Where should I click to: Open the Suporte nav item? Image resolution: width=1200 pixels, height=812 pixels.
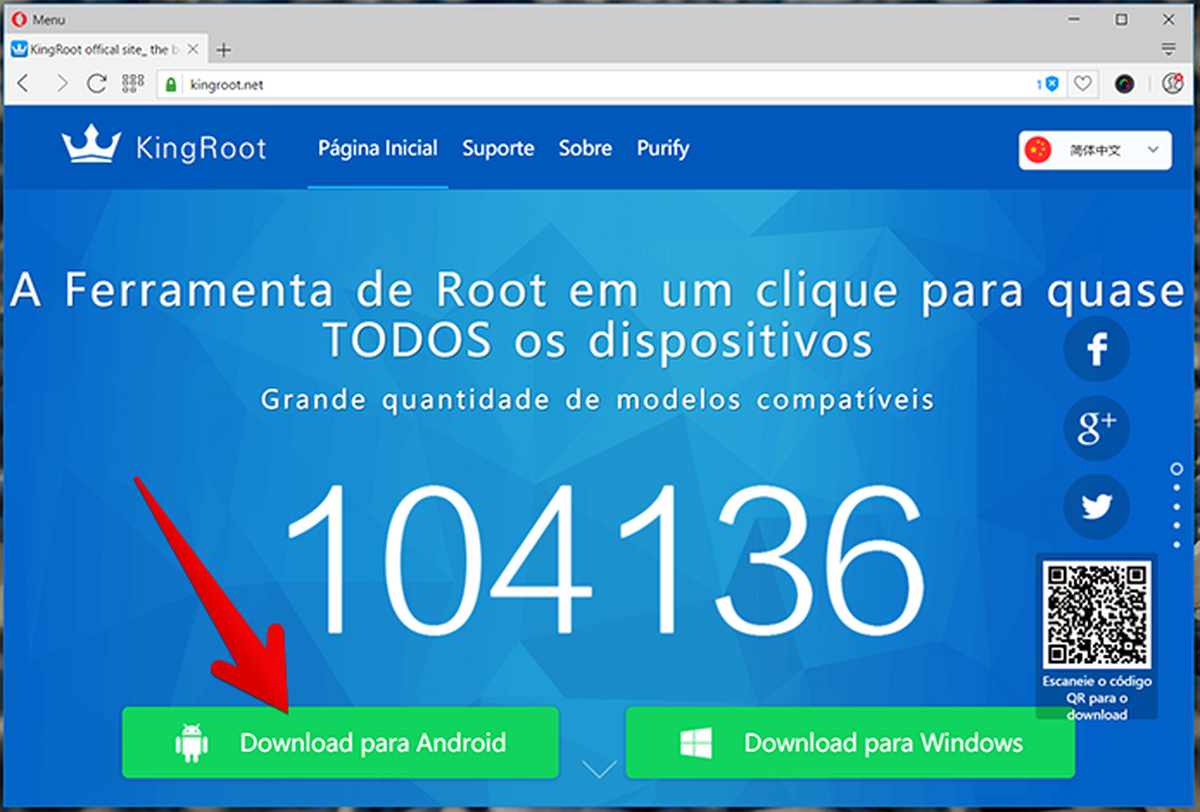(498, 149)
